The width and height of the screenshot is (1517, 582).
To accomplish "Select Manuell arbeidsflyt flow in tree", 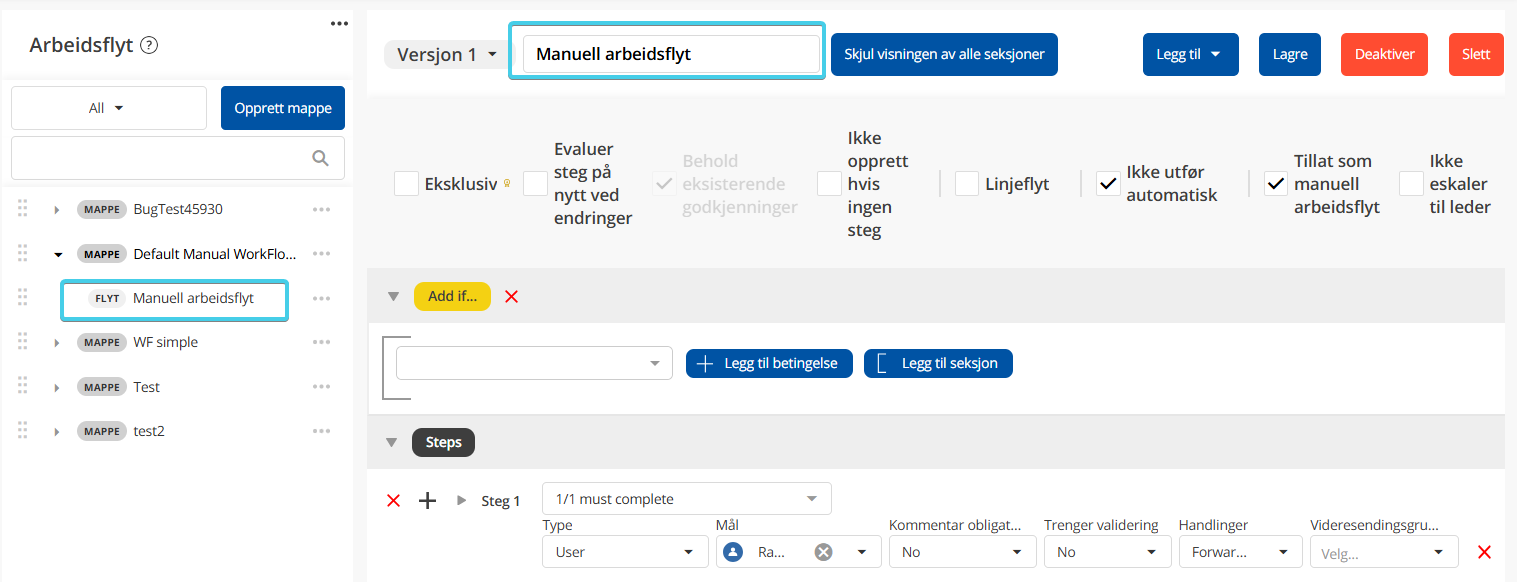I will pyautogui.click(x=192, y=299).
